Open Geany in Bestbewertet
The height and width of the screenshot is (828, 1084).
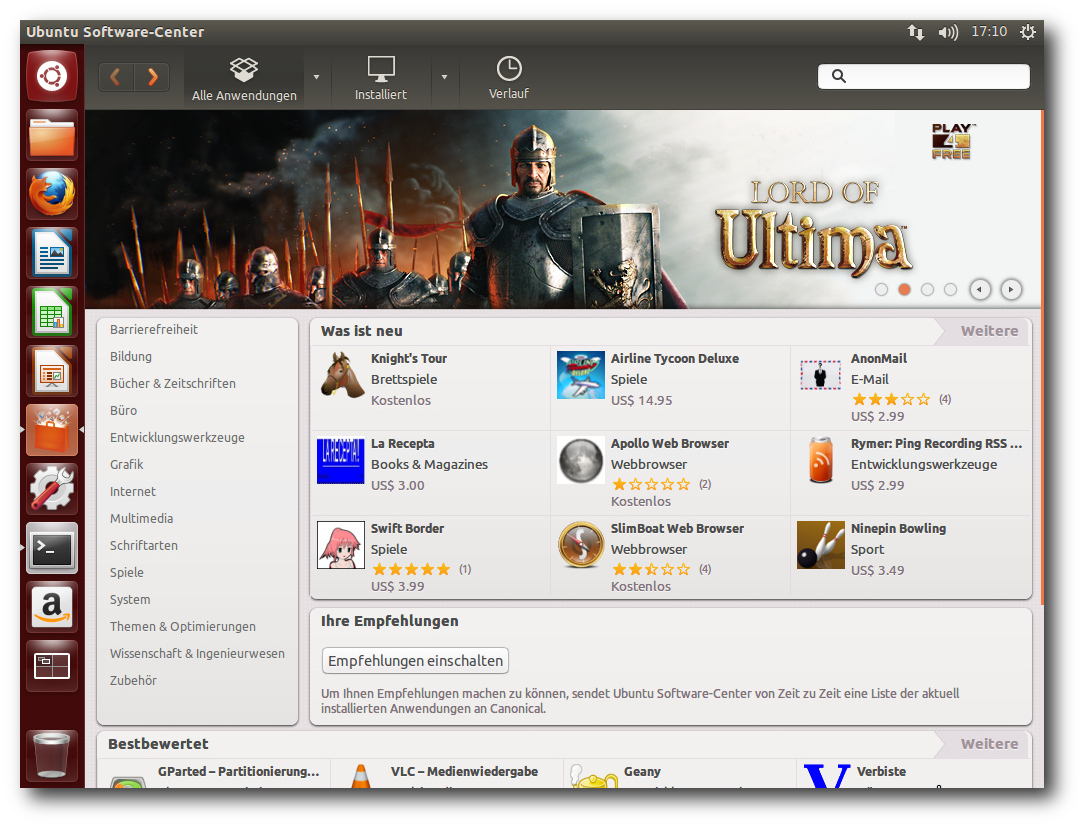[680, 773]
